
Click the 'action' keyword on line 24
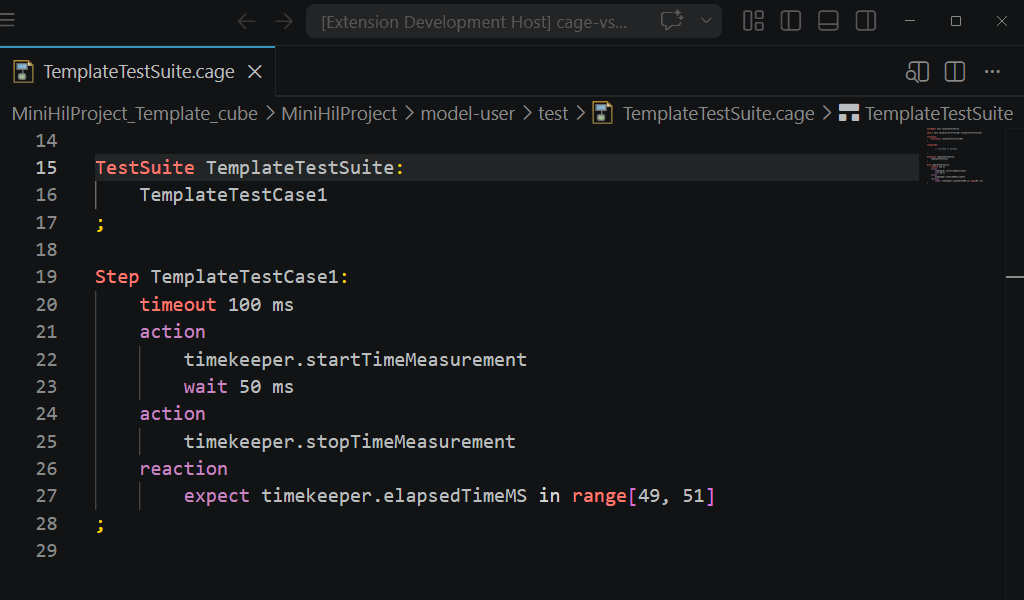pos(172,414)
